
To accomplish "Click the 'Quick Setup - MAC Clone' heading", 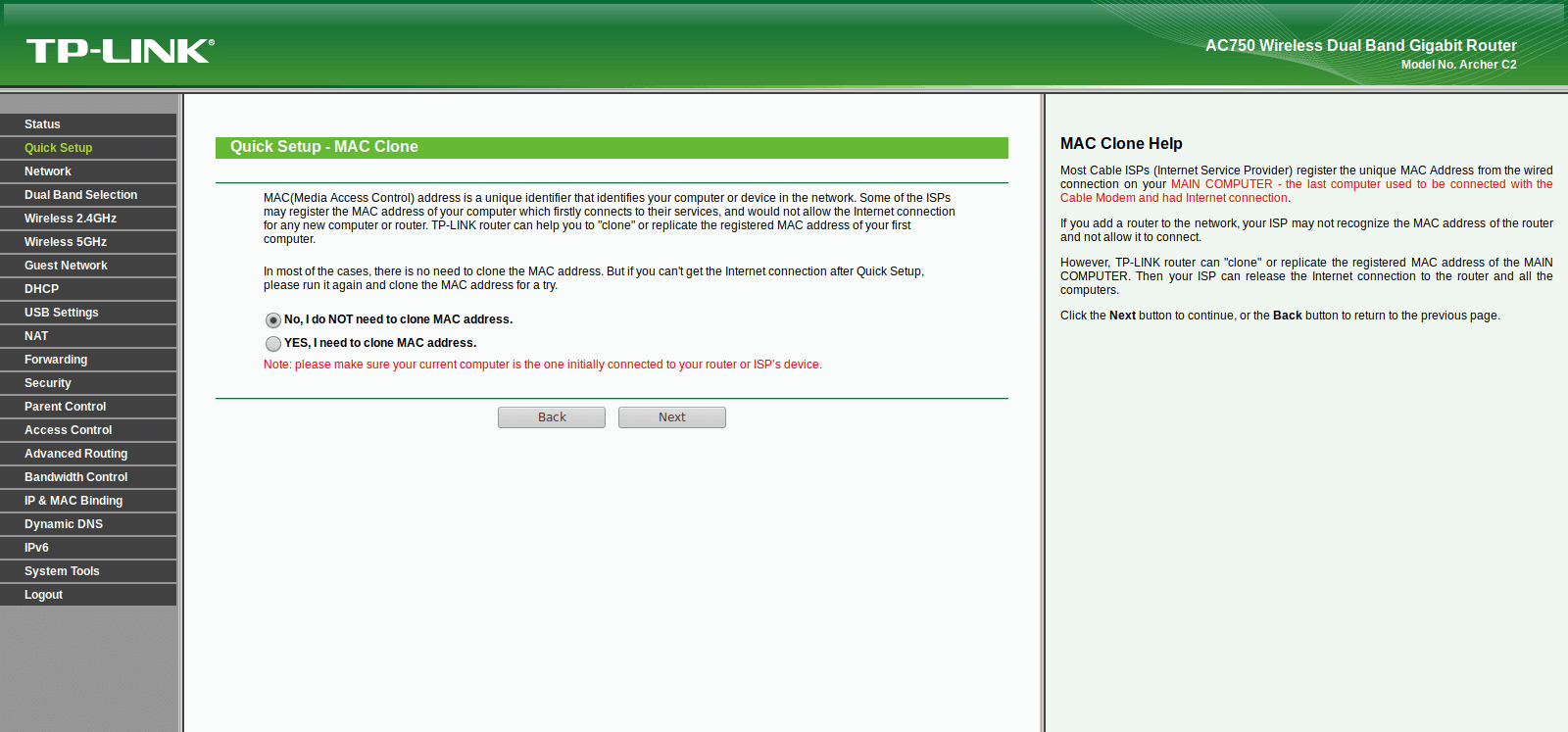I will tap(324, 147).
